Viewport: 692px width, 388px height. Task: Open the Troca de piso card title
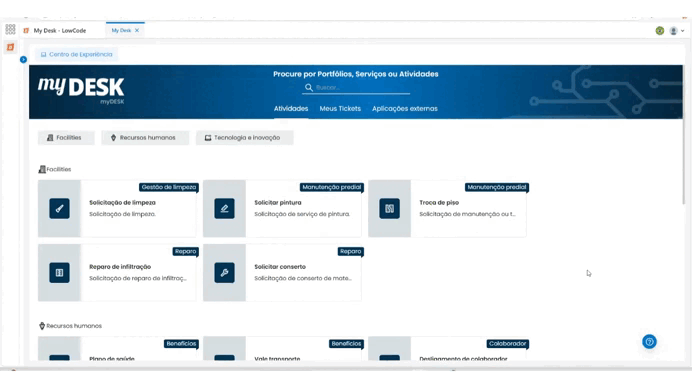[439, 203]
